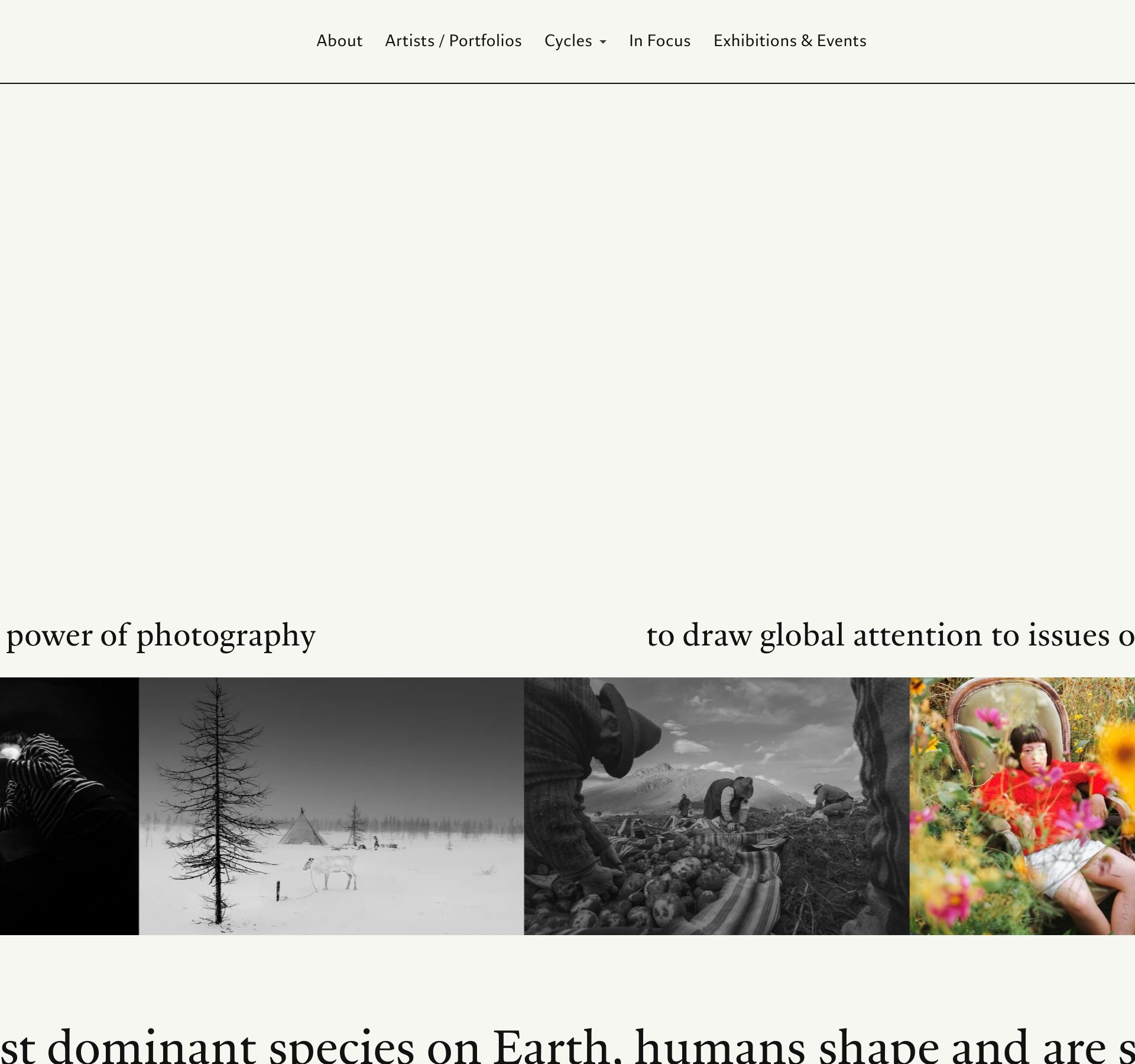This screenshot has width=1135, height=1064.
Task: Click the 'power of photography' marquee text
Action: [160, 636]
